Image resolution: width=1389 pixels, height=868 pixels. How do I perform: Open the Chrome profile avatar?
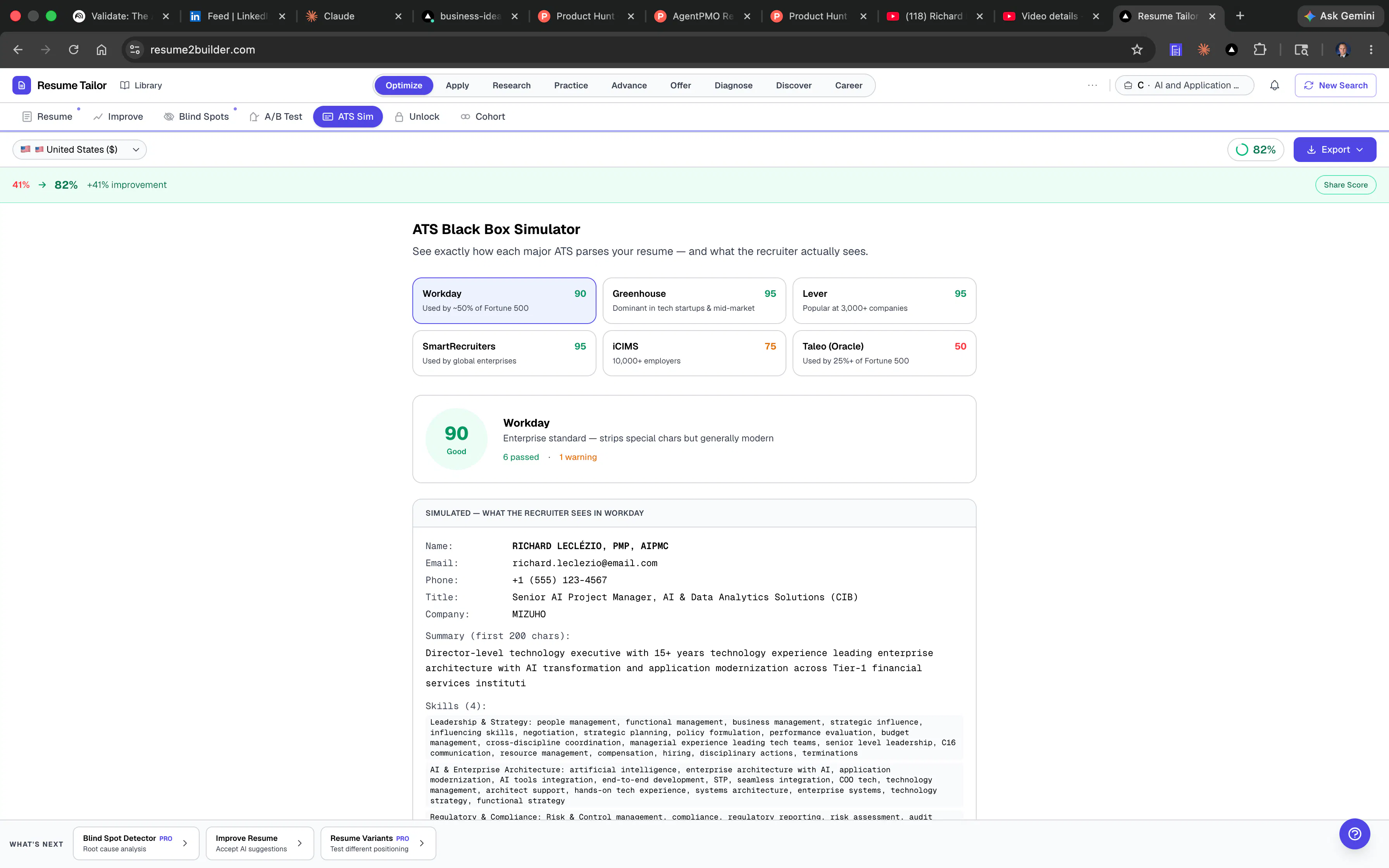tap(1342, 49)
